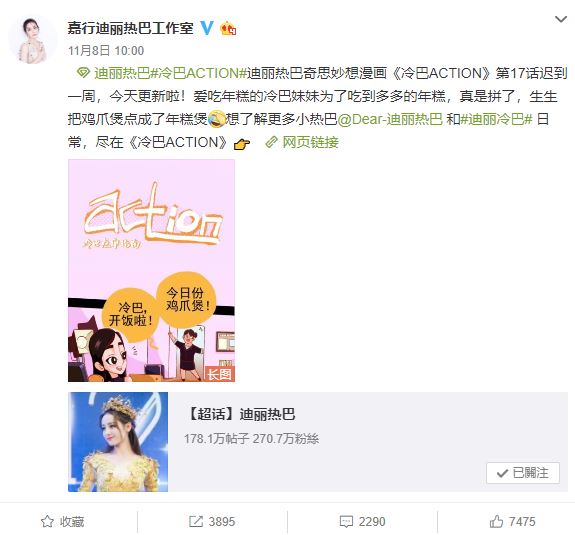This screenshot has width=575, height=535.
Task: View the Action comic long image
Action: (x=151, y=271)
